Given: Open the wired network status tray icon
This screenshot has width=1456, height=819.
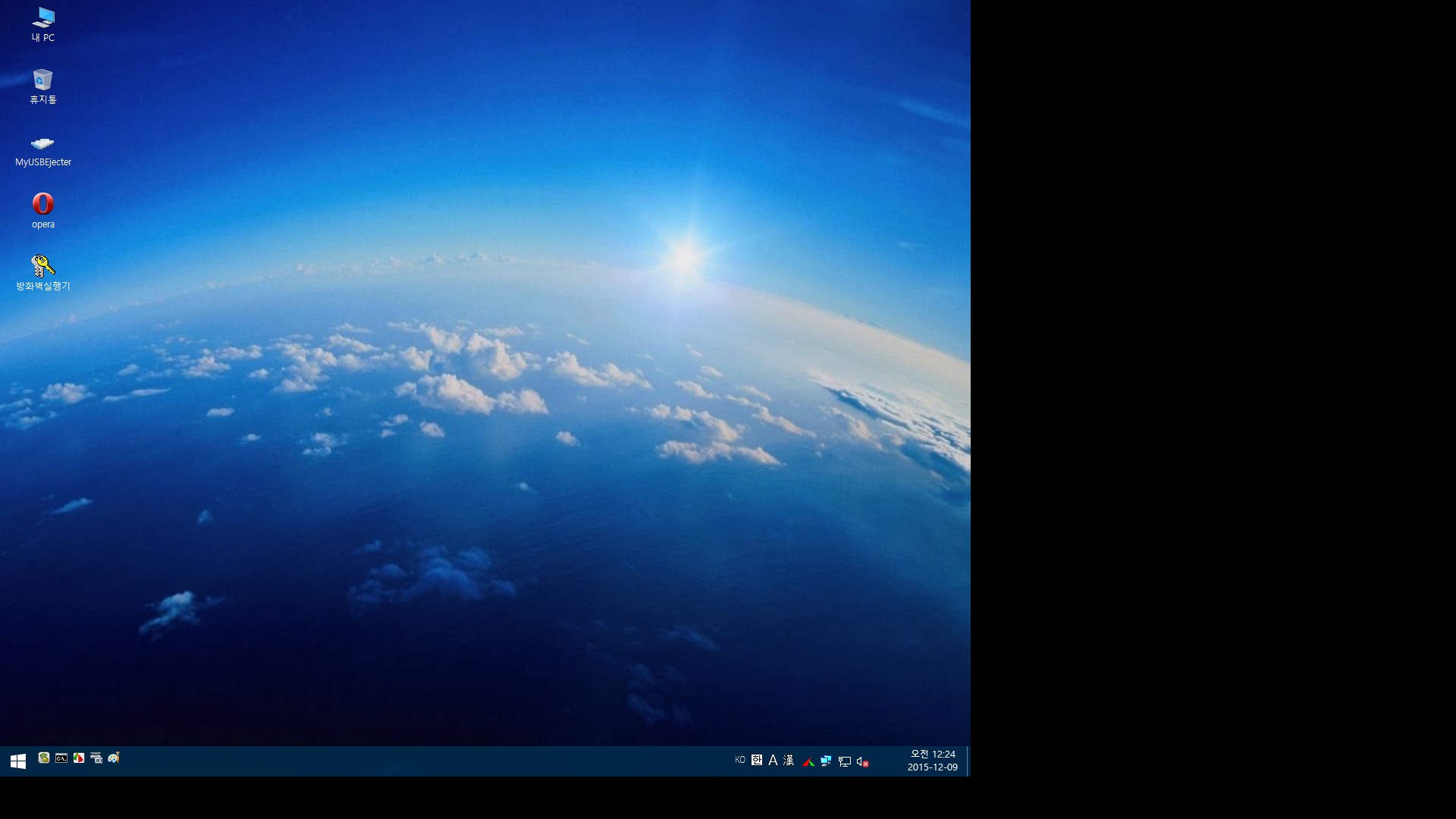Looking at the screenshot, I should [x=844, y=761].
